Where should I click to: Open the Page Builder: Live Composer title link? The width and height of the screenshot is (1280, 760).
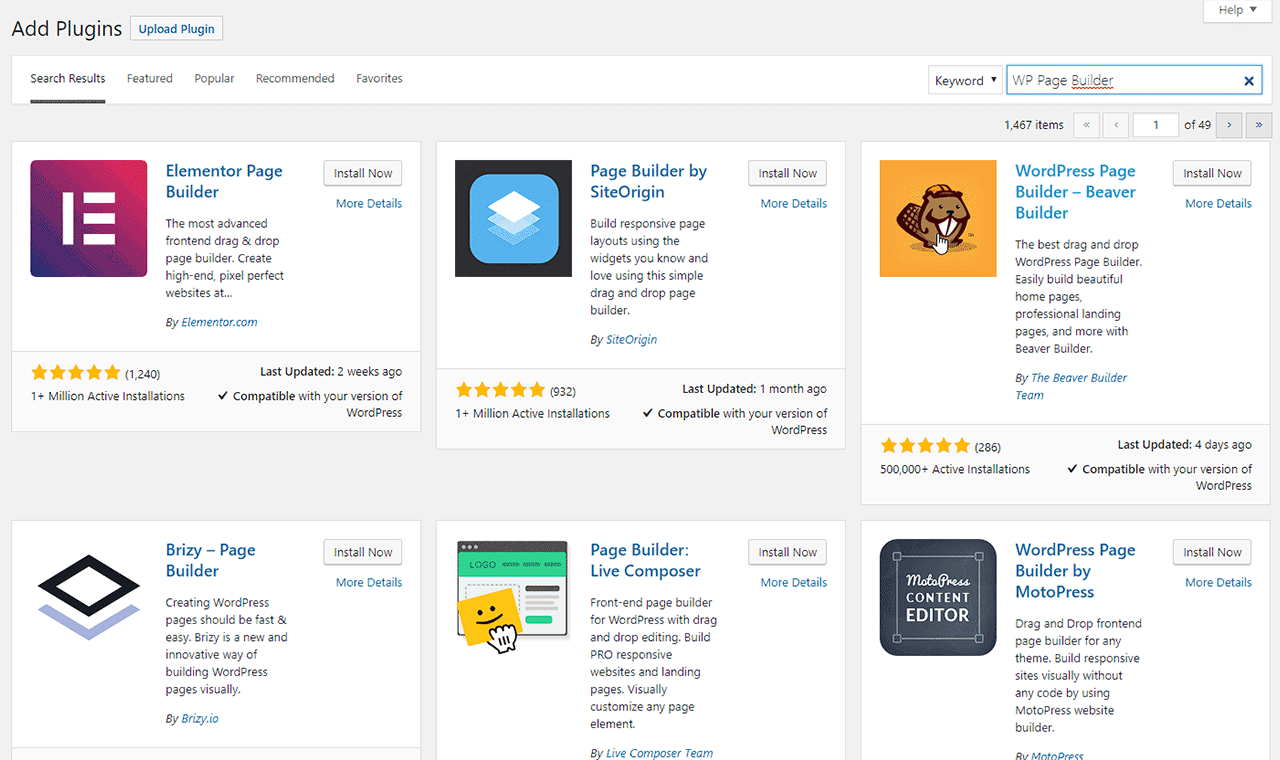tap(645, 560)
